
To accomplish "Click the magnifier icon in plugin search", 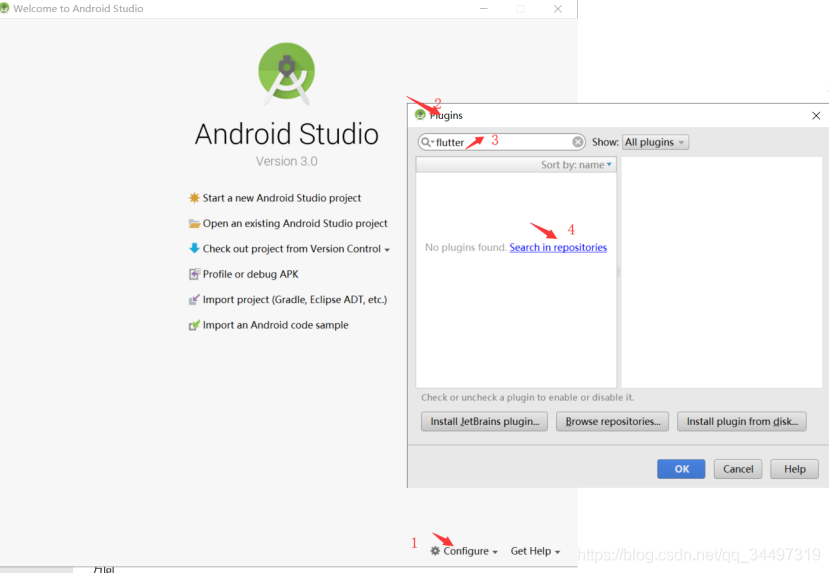I will [427, 142].
